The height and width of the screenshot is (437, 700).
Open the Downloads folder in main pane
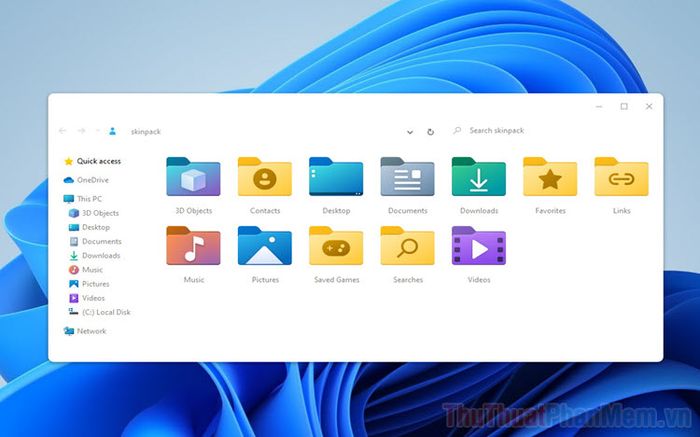479,177
